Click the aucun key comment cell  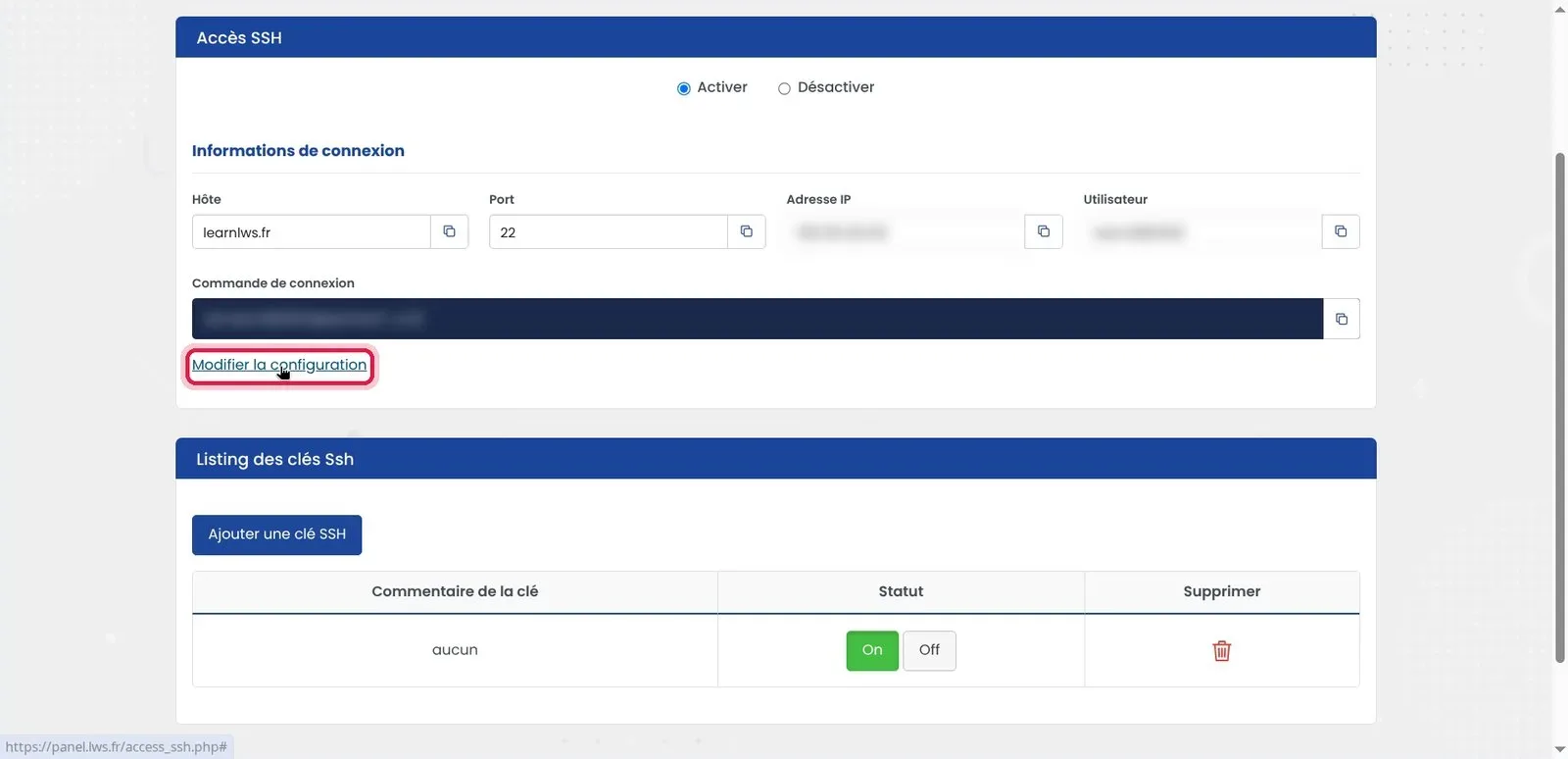tap(455, 650)
